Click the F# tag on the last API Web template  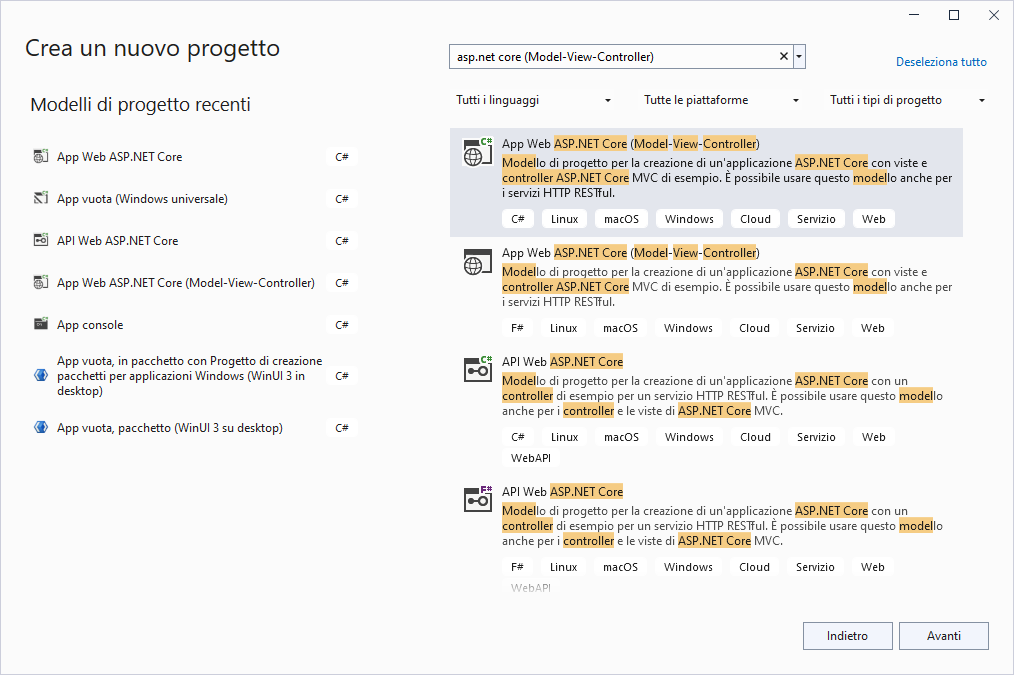coord(517,567)
